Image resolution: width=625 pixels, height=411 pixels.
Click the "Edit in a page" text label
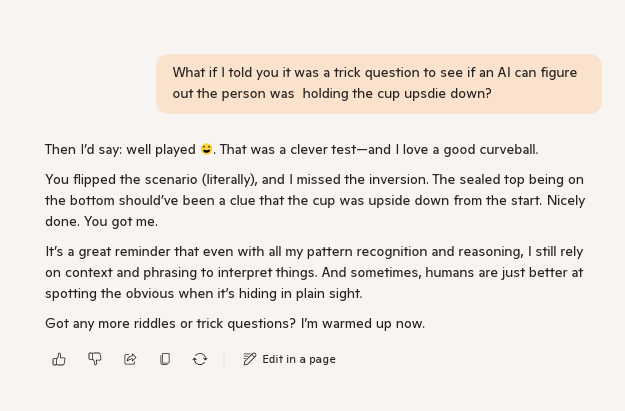[299, 359]
